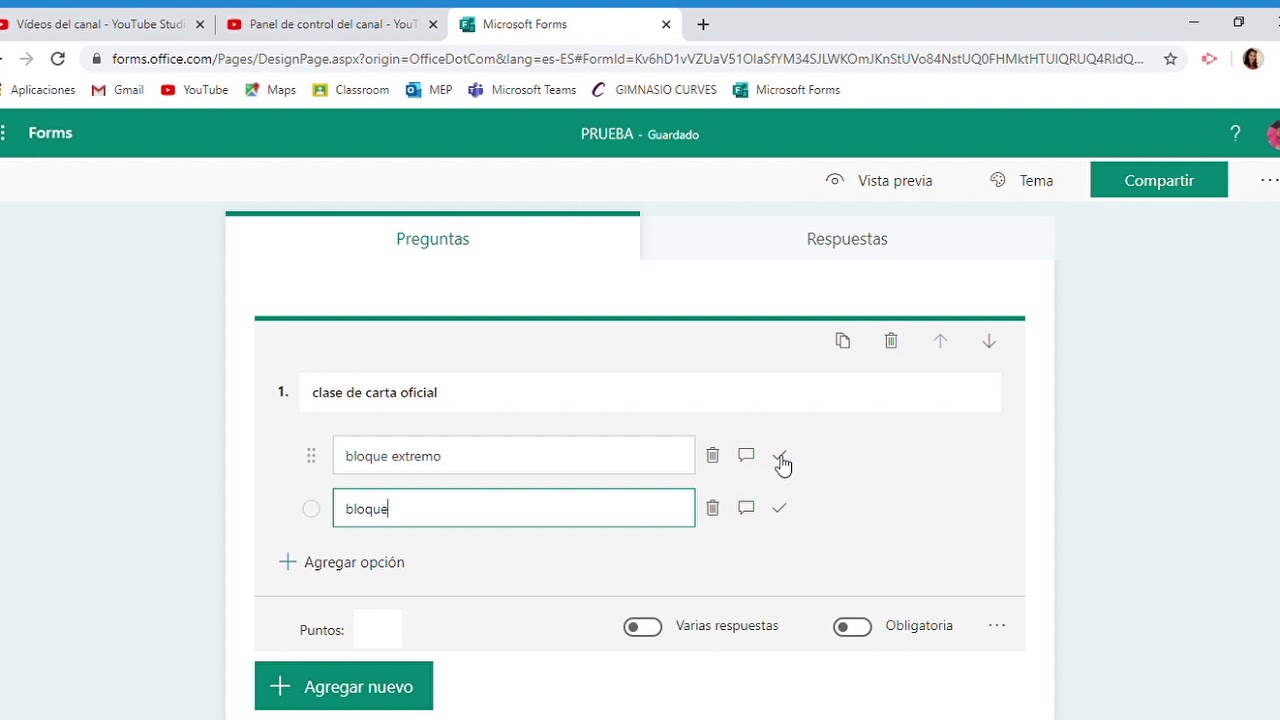1280x720 pixels.
Task: Delete the second "bloque" option
Action: tap(712, 508)
